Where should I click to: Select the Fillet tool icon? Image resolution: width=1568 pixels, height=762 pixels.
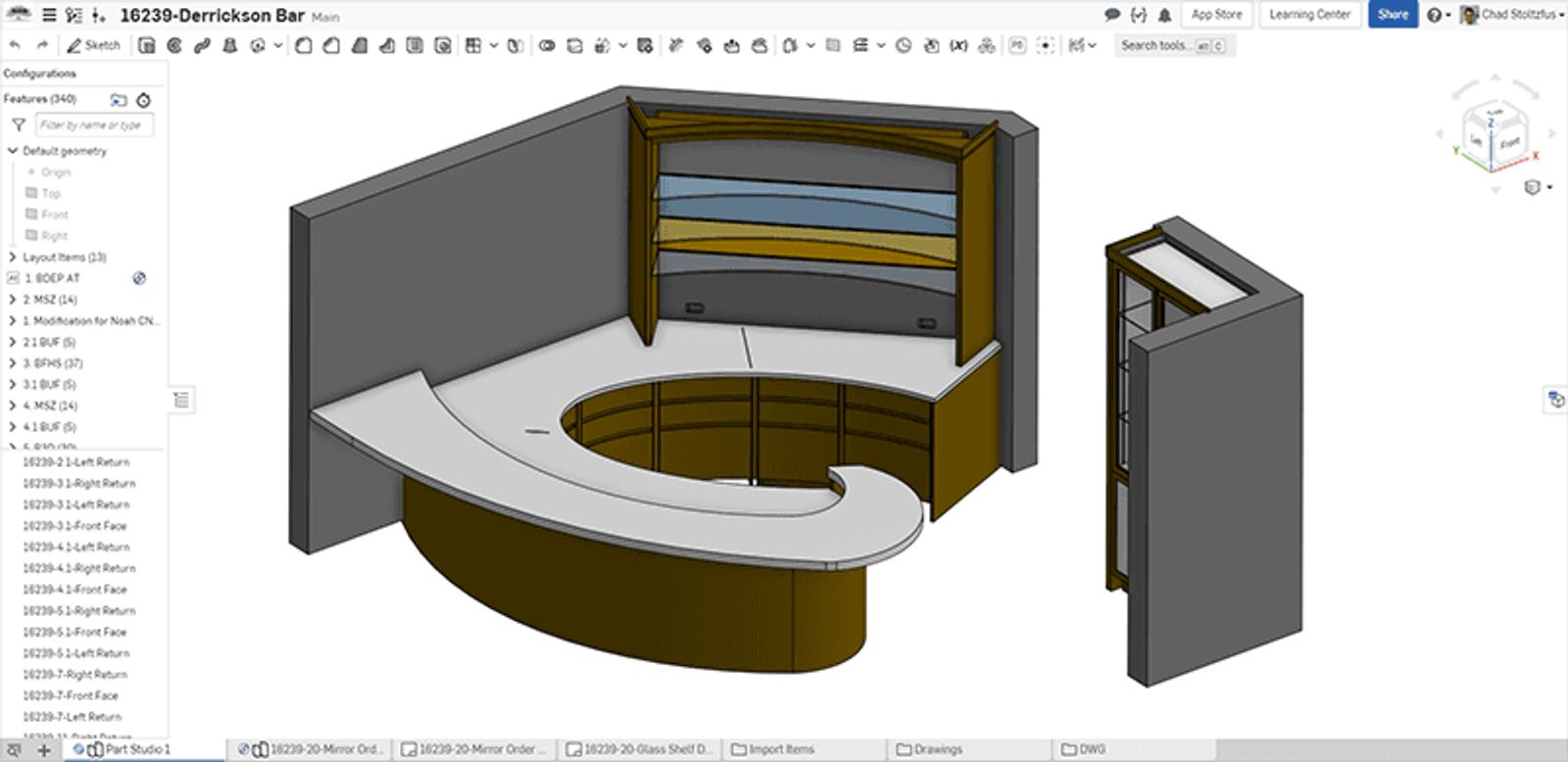coord(304,45)
